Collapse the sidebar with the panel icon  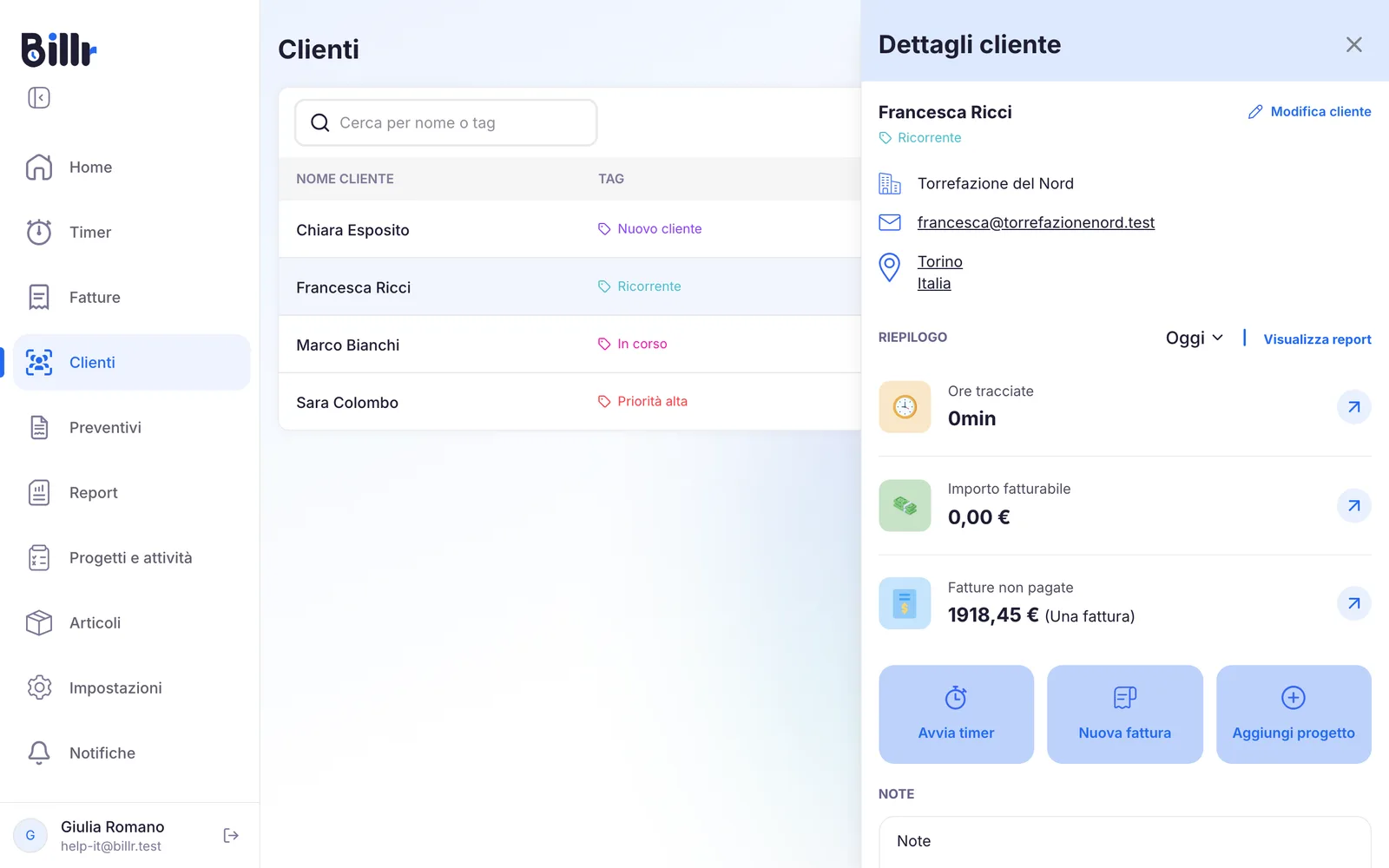39,97
